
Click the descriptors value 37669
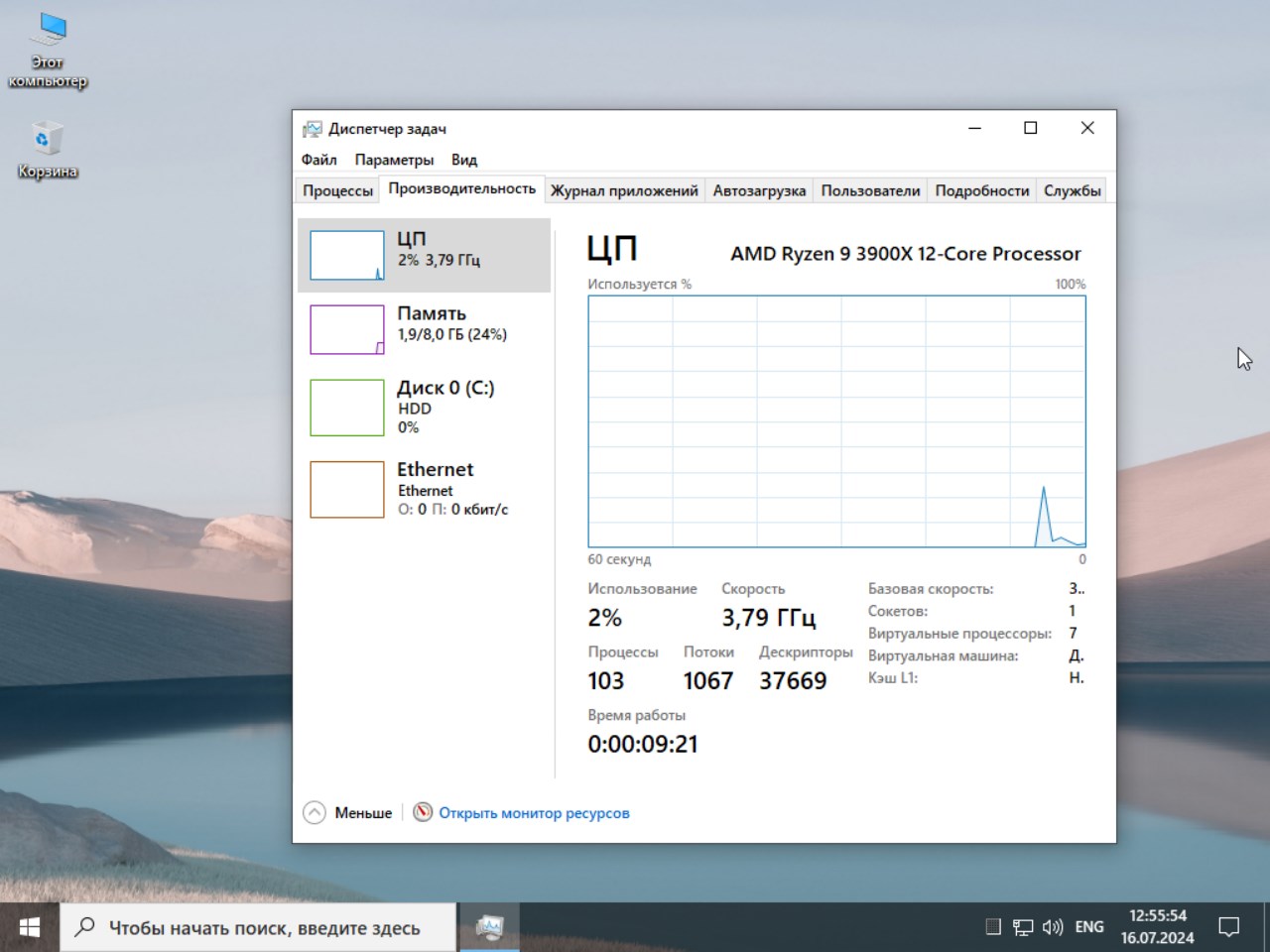(x=793, y=681)
